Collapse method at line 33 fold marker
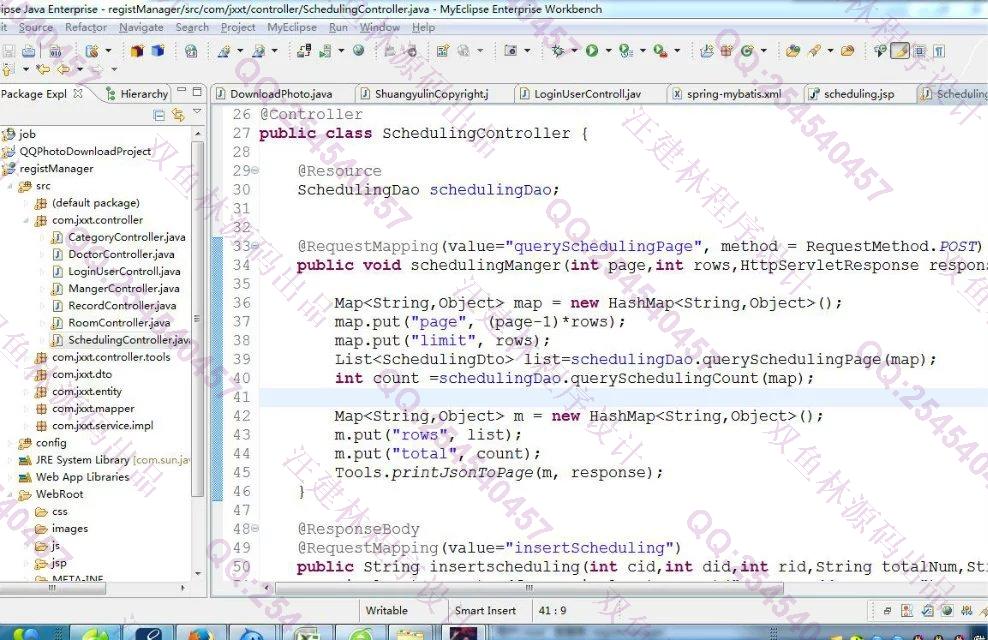 [255, 246]
